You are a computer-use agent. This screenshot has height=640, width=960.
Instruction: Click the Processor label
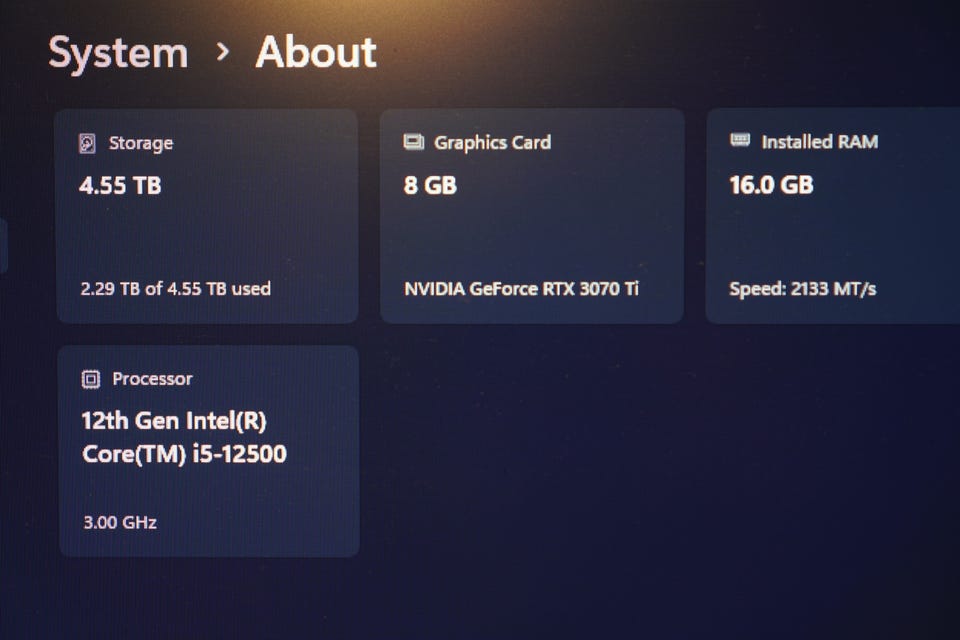tap(152, 379)
